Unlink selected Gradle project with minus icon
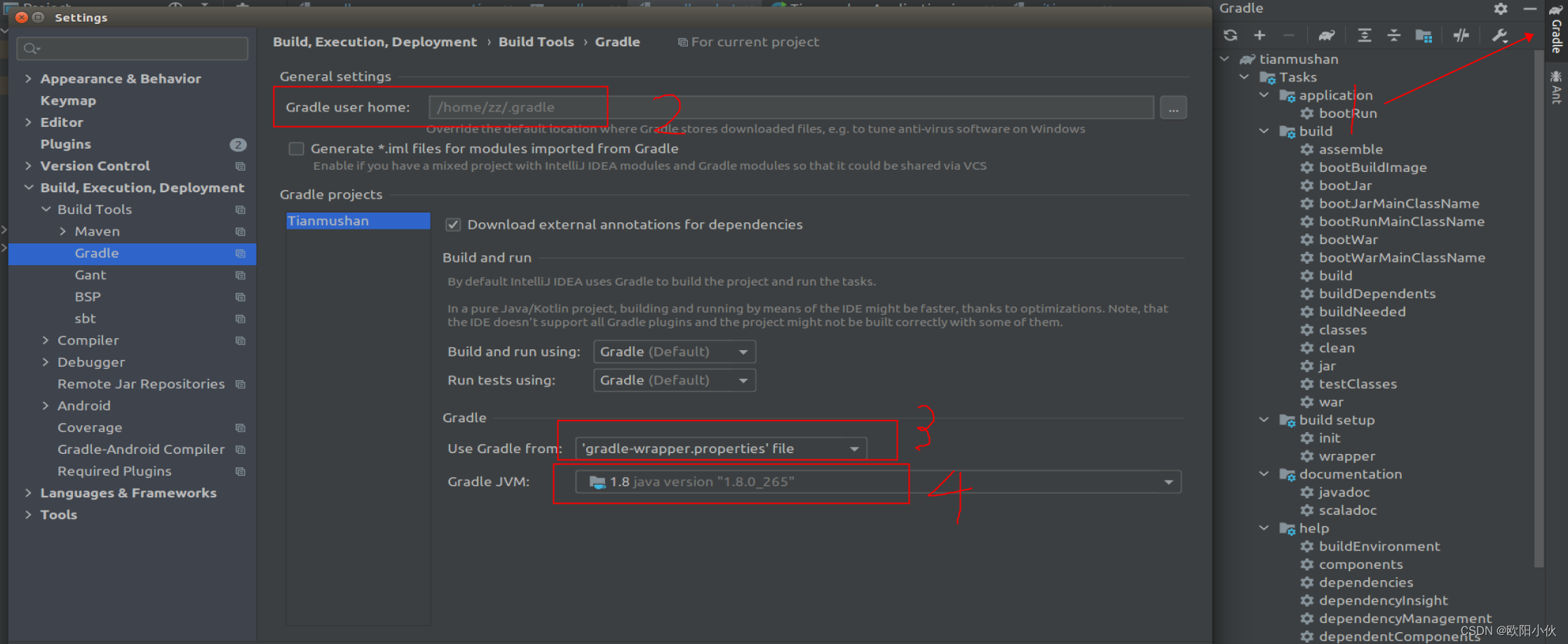This screenshot has width=1568, height=644. 1288,35
